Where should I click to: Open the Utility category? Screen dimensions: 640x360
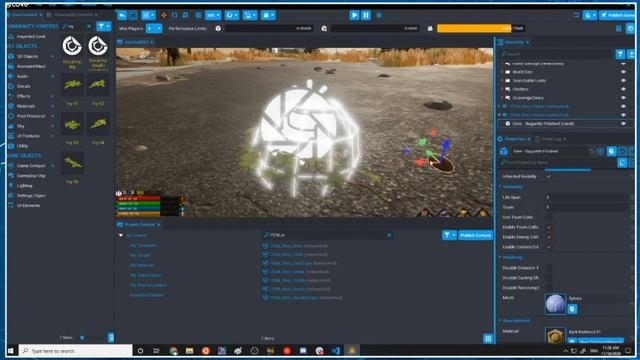tap(22, 146)
